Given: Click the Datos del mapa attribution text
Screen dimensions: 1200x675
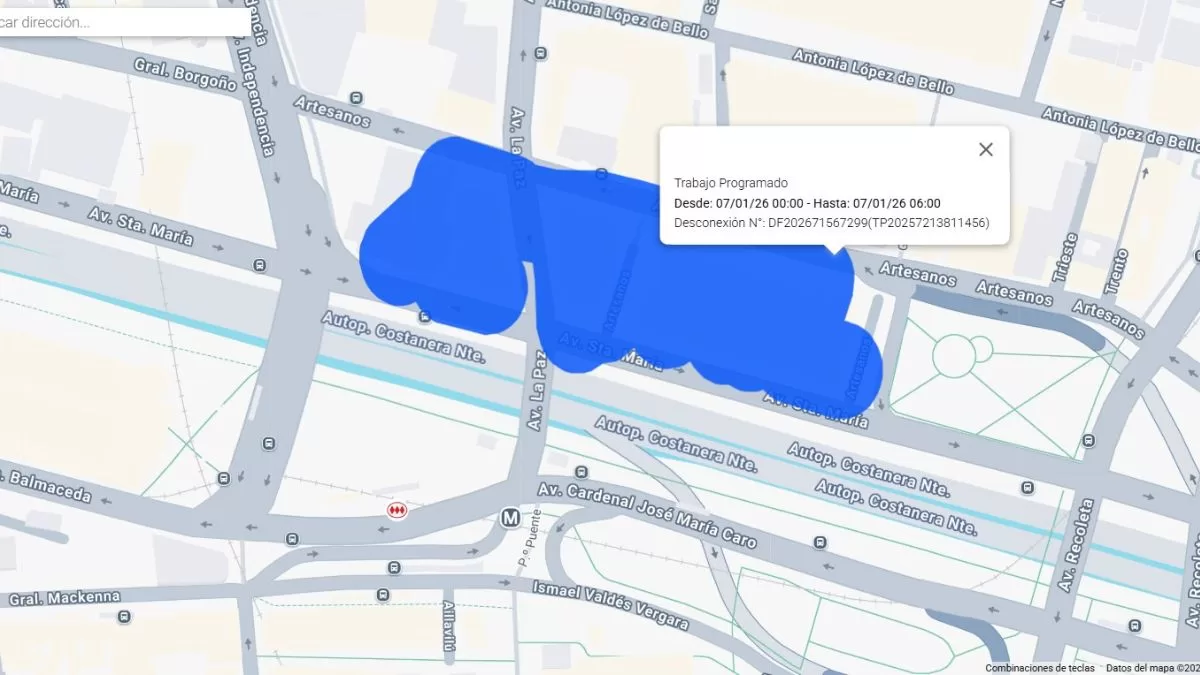Looking at the screenshot, I should point(1152,668).
